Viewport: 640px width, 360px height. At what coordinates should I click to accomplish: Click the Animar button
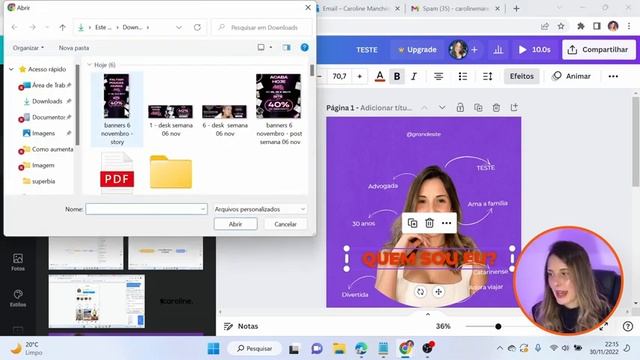pyautogui.click(x=571, y=76)
